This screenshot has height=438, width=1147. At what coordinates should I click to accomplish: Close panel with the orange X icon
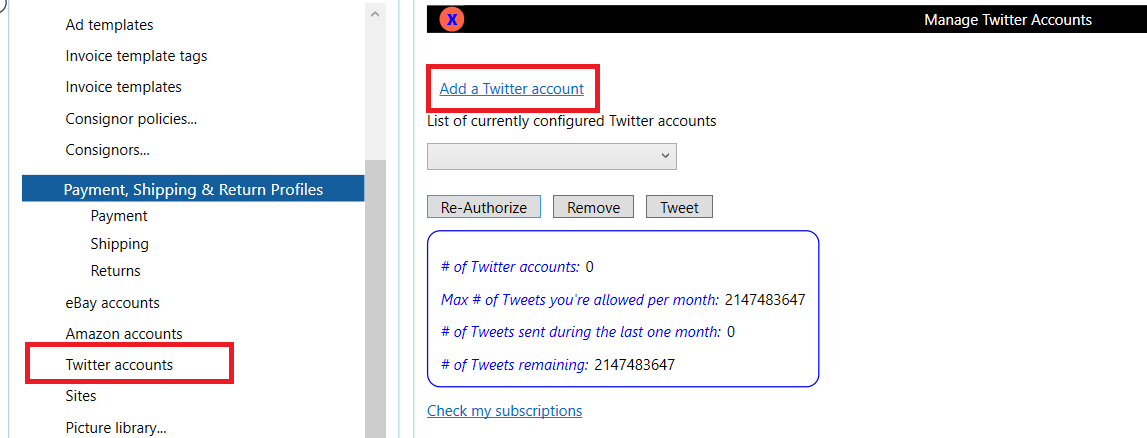(x=452, y=20)
